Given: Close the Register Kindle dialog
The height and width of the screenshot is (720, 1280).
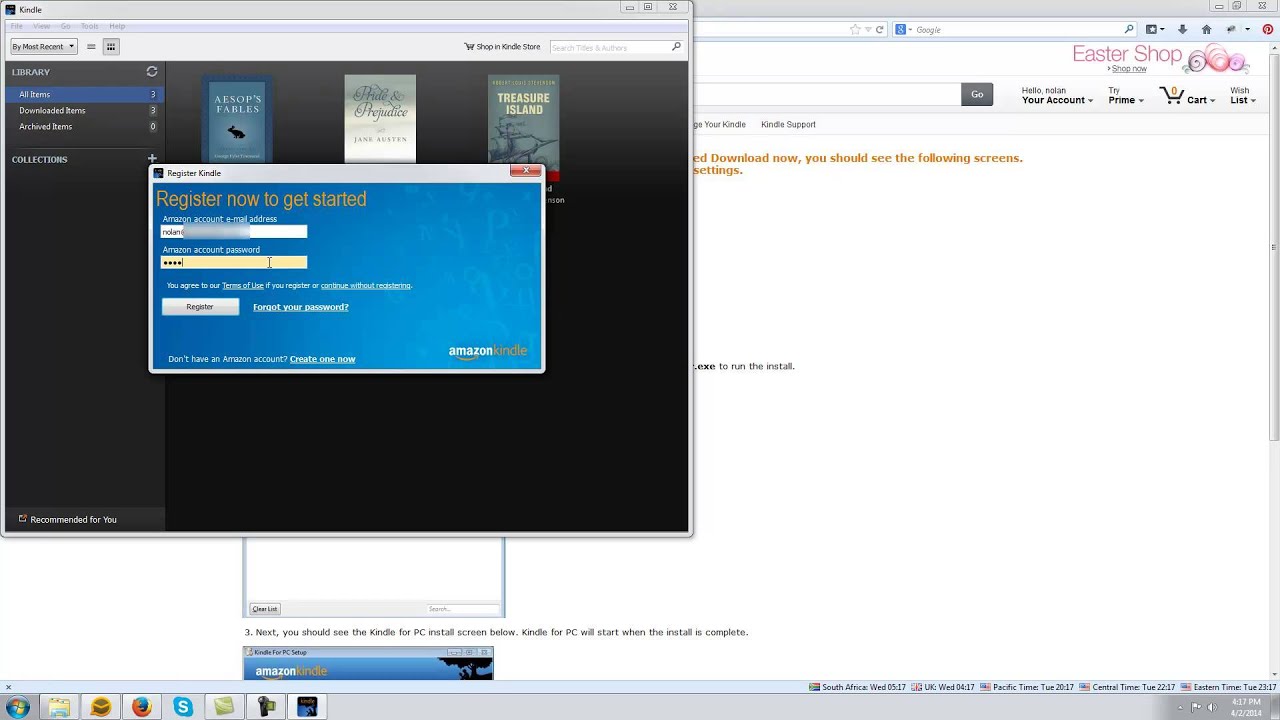Looking at the screenshot, I should pos(526,171).
